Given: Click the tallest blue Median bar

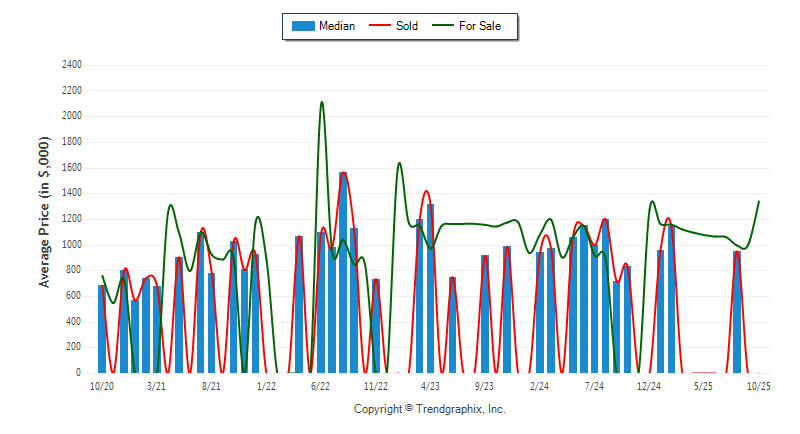Looking at the screenshot, I should pyautogui.click(x=343, y=272).
